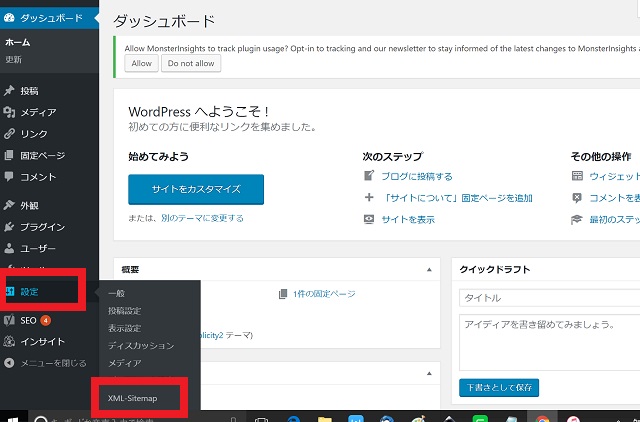Click the サイトをカスタマイズ button
640x422 pixels.
point(196,189)
